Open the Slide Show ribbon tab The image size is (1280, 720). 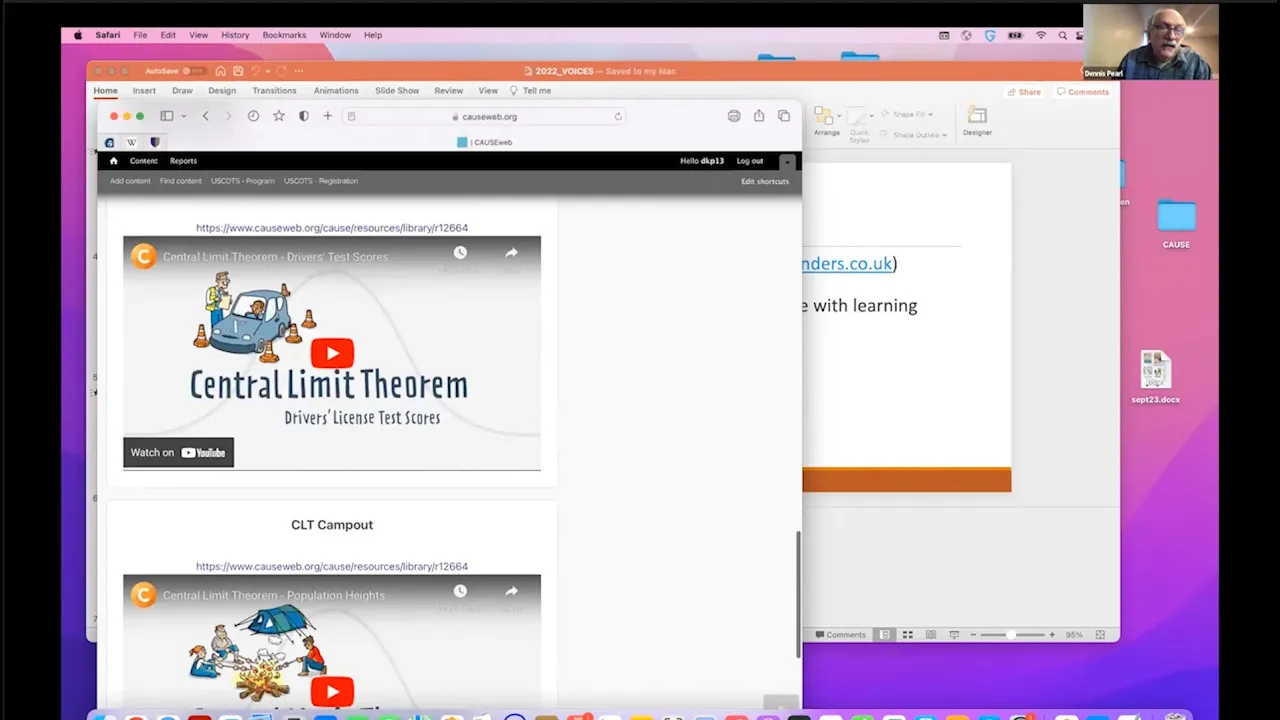click(x=397, y=91)
